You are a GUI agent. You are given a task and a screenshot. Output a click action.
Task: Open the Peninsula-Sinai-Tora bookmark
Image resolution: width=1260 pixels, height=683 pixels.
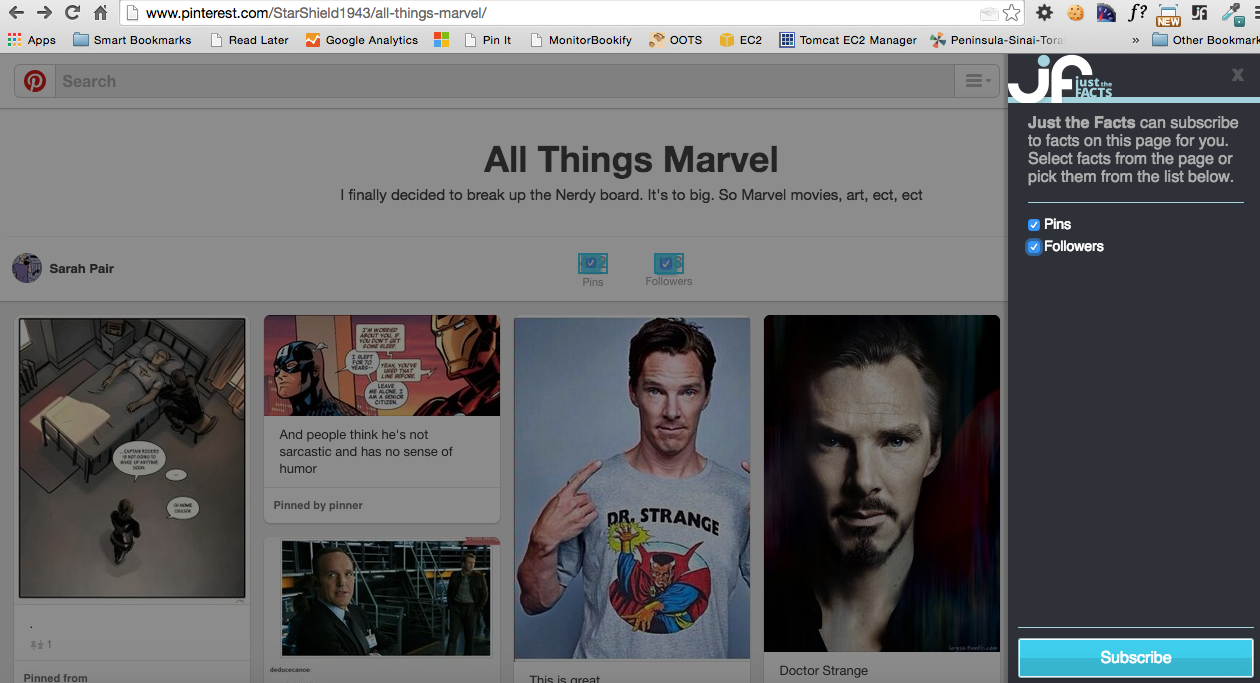coord(997,40)
